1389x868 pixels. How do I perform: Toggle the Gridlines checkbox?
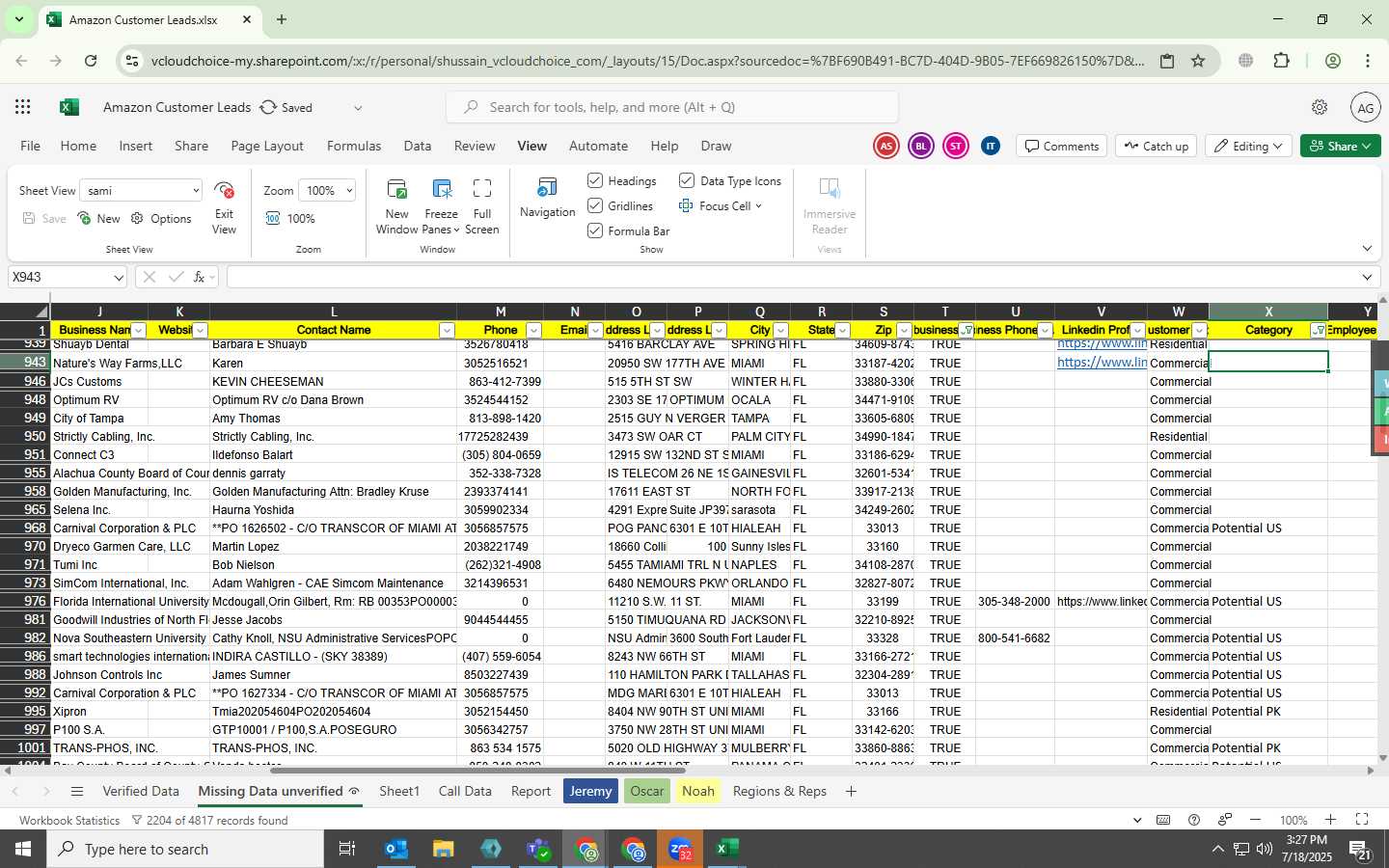coord(595,205)
